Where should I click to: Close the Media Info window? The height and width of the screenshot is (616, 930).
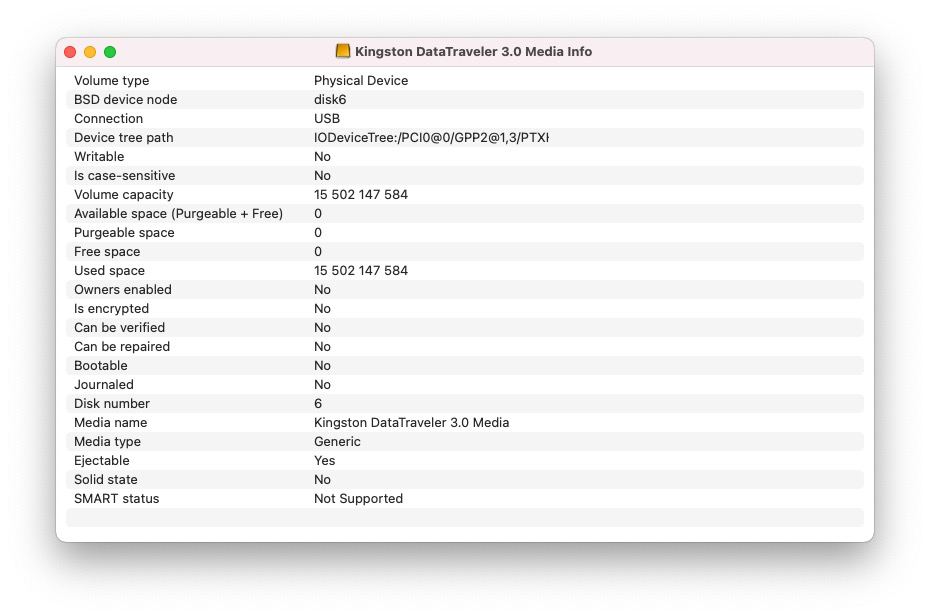coord(70,52)
